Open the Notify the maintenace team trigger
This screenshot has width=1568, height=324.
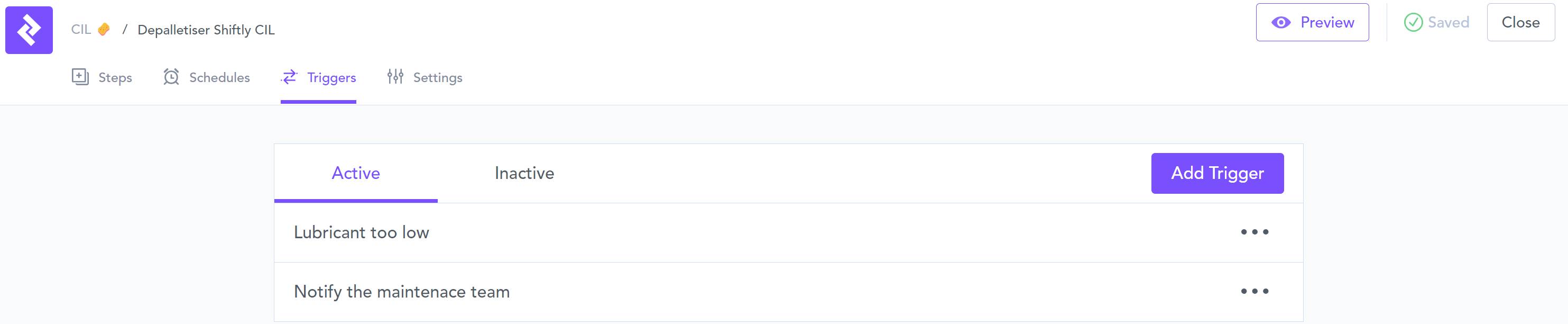(x=402, y=292)
